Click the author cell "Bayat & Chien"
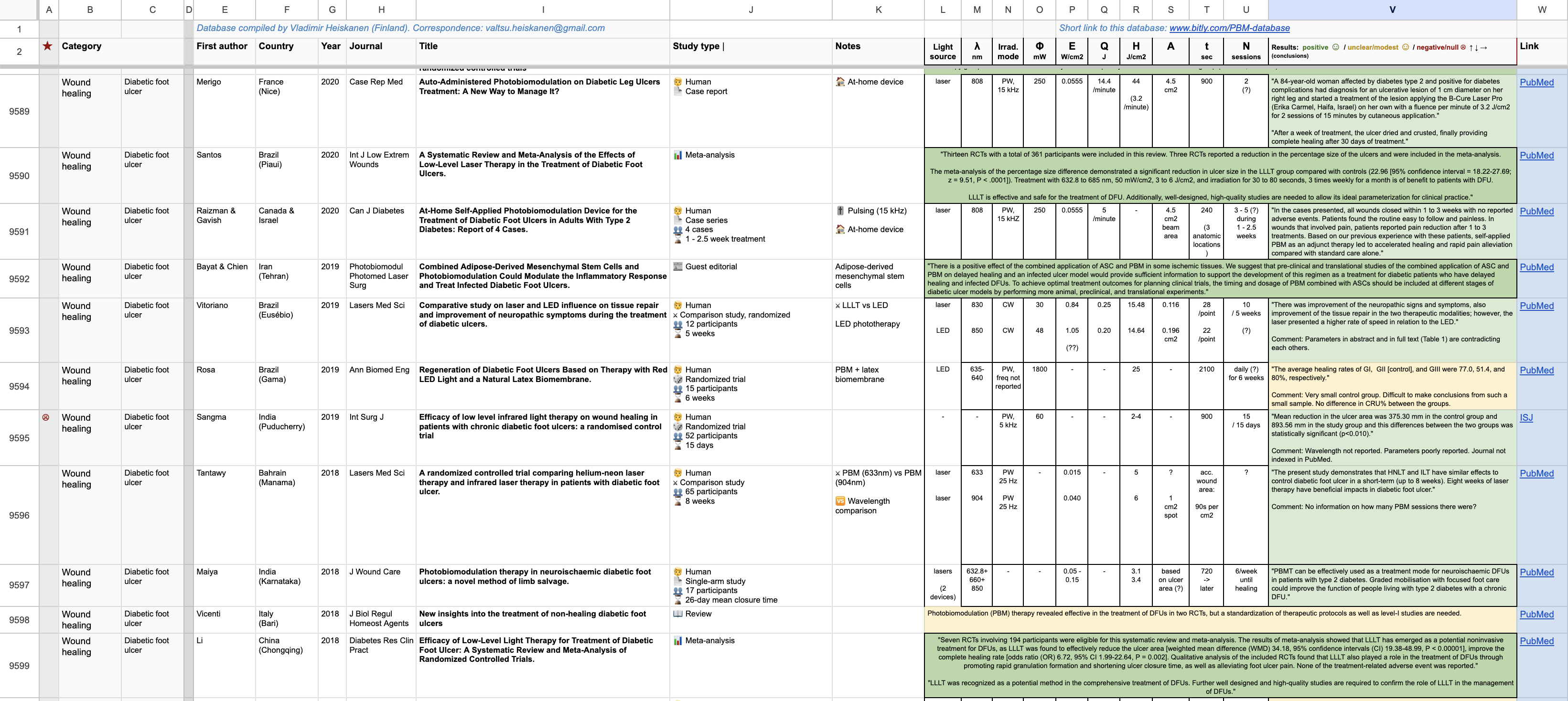1568x701 pixels. pyautogui.click(x=225, y=279)
